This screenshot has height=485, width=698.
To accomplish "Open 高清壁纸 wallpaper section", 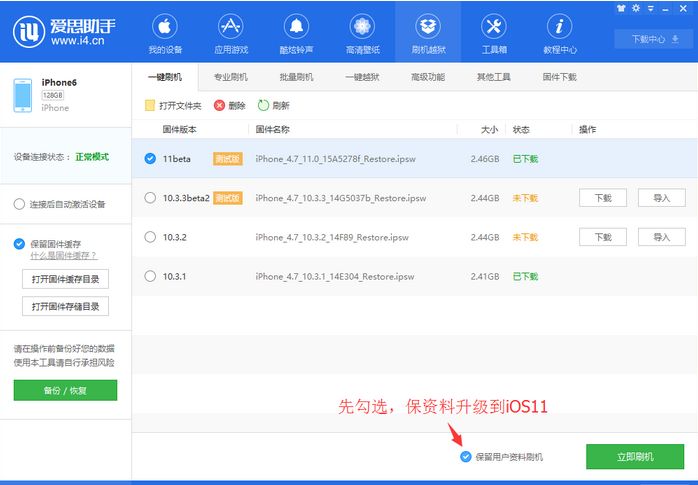I will pyautogui.click(x=362, y=34).
